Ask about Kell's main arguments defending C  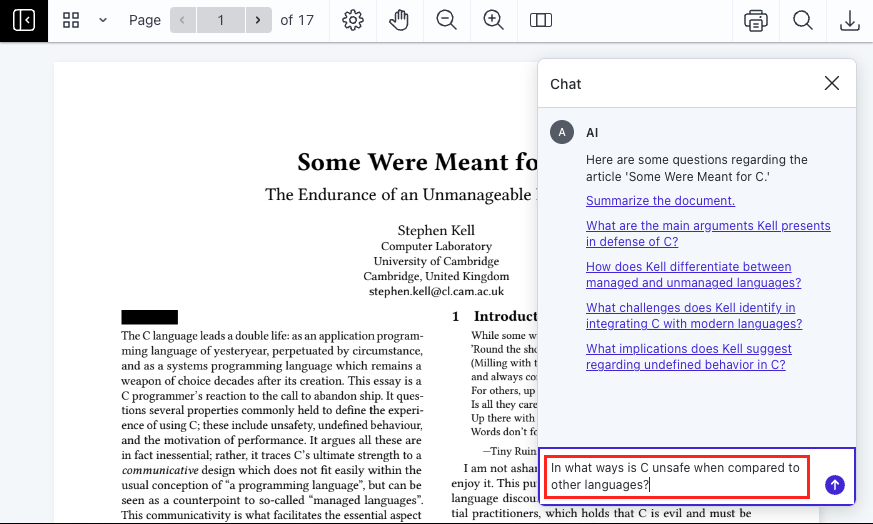707,234
